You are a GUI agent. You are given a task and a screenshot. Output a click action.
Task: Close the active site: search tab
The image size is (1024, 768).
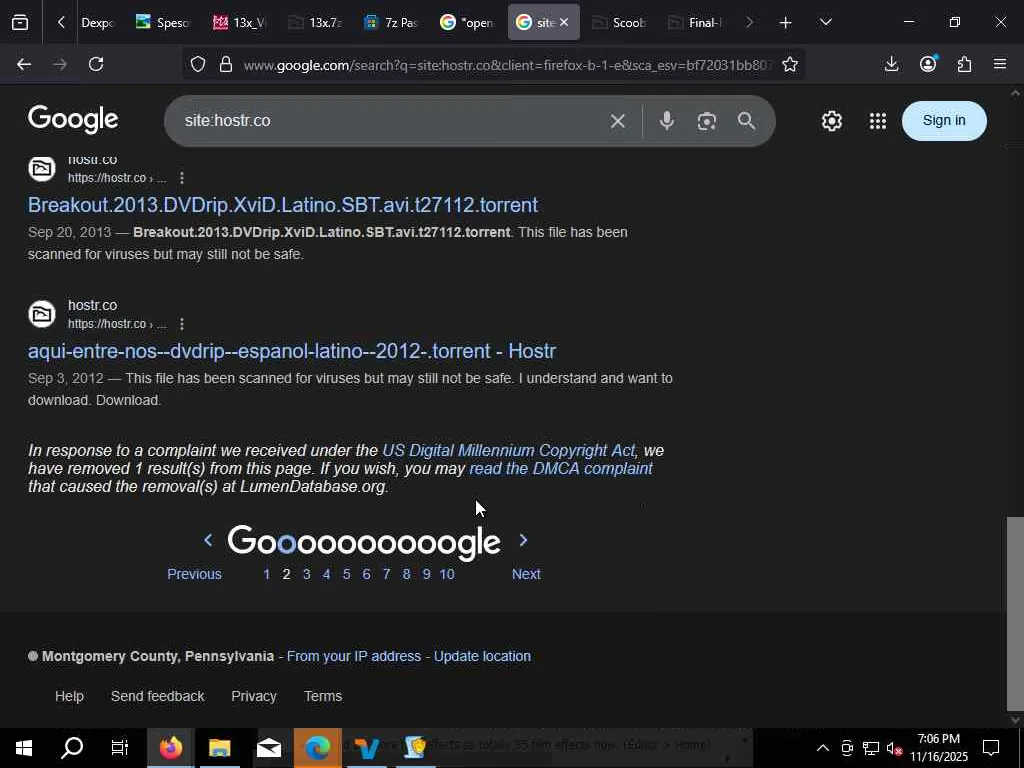click(564, 23)
